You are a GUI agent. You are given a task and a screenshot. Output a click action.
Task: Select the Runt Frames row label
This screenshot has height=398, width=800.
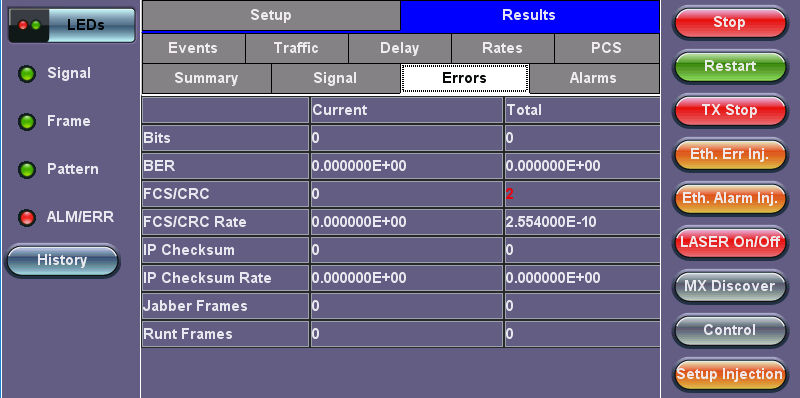click(225, 334)
